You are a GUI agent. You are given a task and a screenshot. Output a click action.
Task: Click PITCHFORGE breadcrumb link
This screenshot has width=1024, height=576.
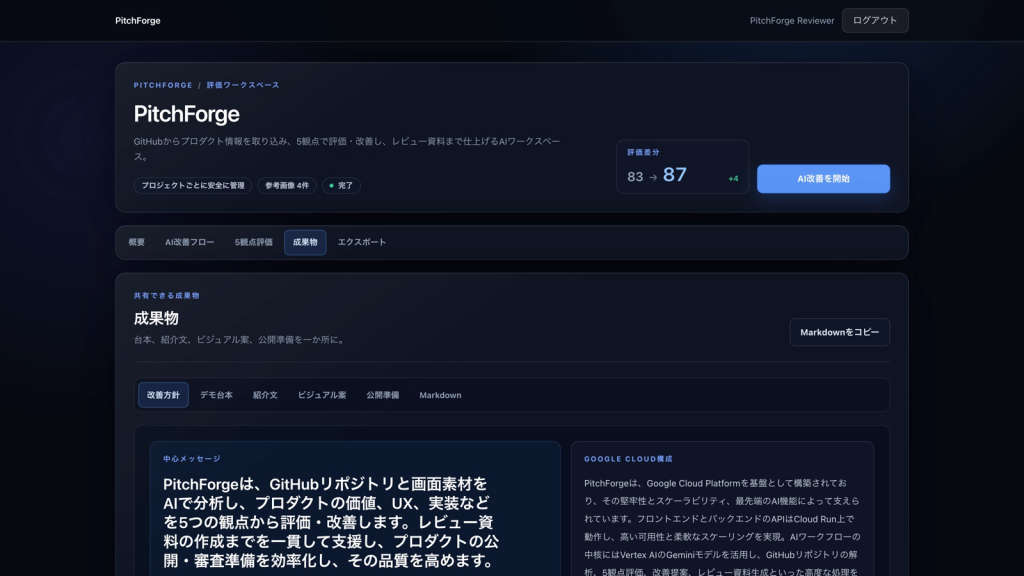(x=163, y=85)
